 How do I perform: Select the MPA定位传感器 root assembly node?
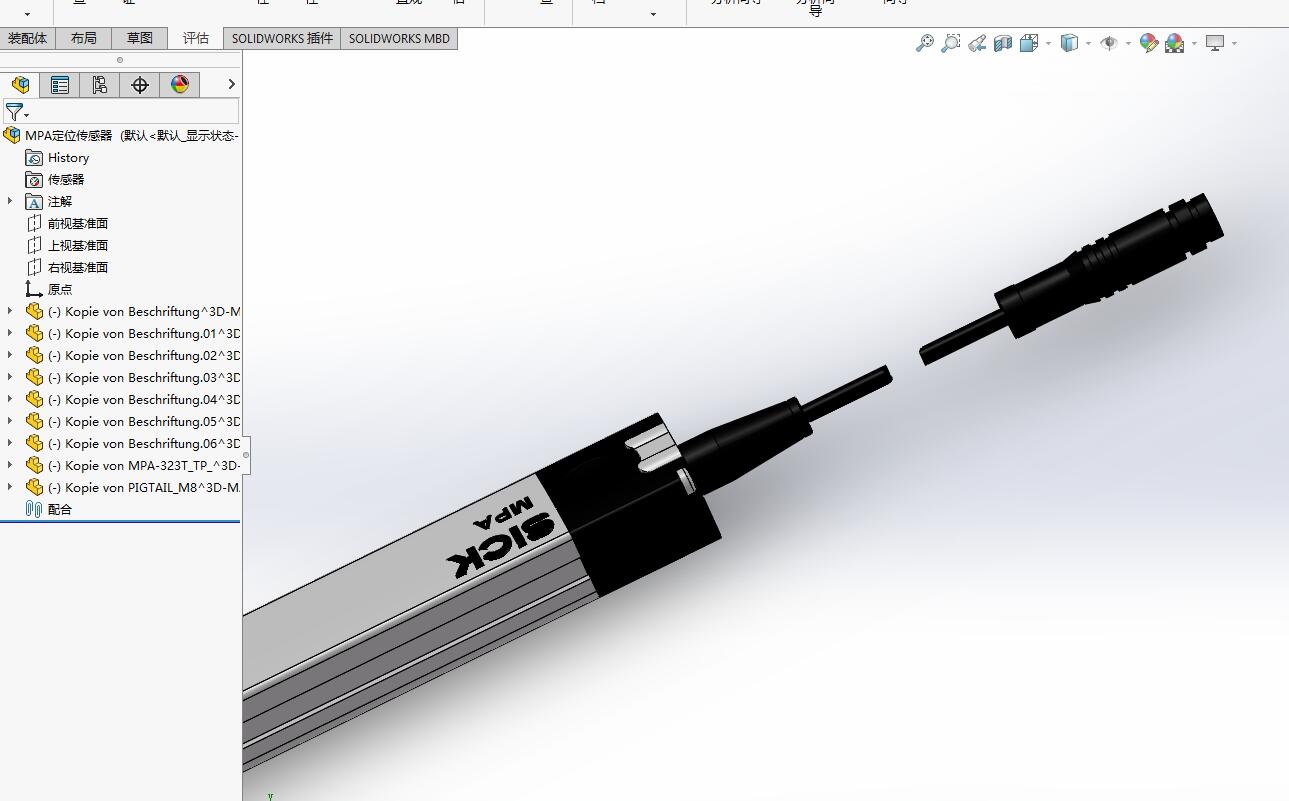coord(122,135)
